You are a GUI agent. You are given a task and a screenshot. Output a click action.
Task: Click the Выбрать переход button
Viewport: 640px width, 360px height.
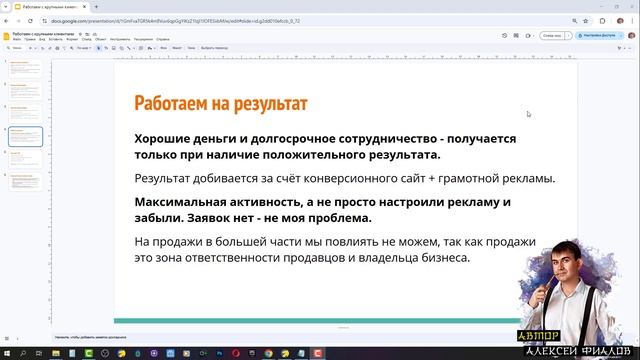(213, 48)
